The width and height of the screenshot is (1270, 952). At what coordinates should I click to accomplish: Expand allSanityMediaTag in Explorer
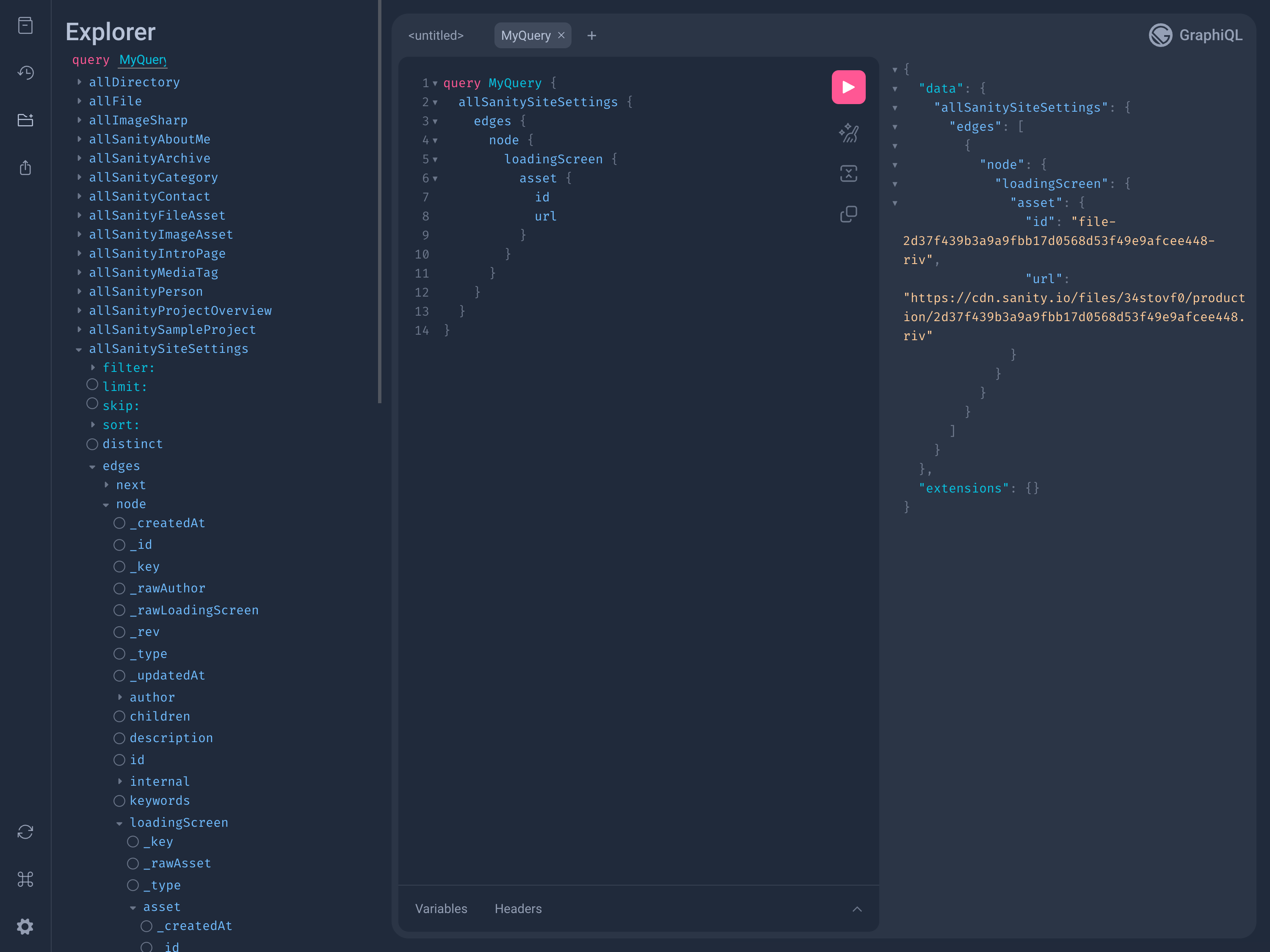(x=79, y=272)
